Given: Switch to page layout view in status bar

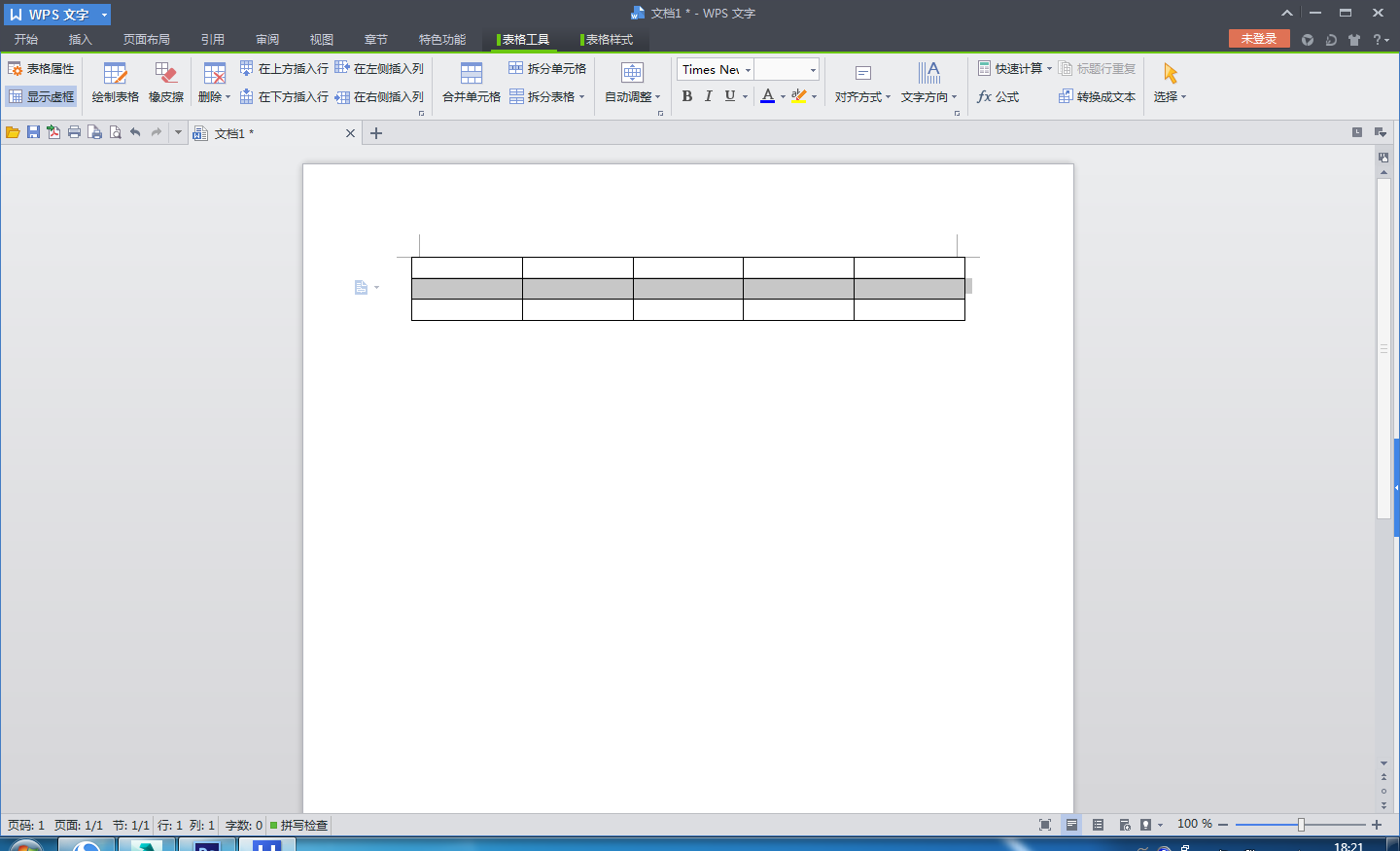Looking at the screenshot, I should (1071, 825).
